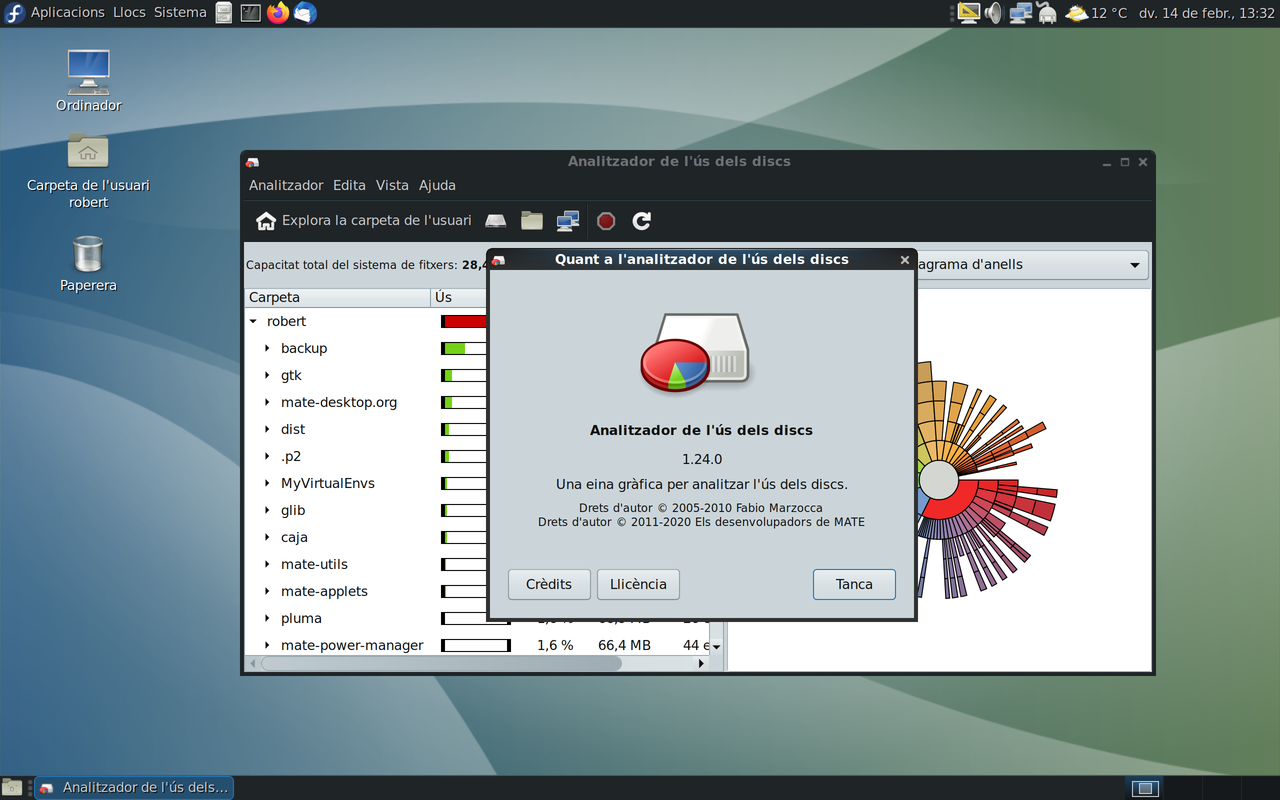Viewport: 1280px width, 800px height.
Task: Click the refresh icon in toolbar
Action: (642, 221)
